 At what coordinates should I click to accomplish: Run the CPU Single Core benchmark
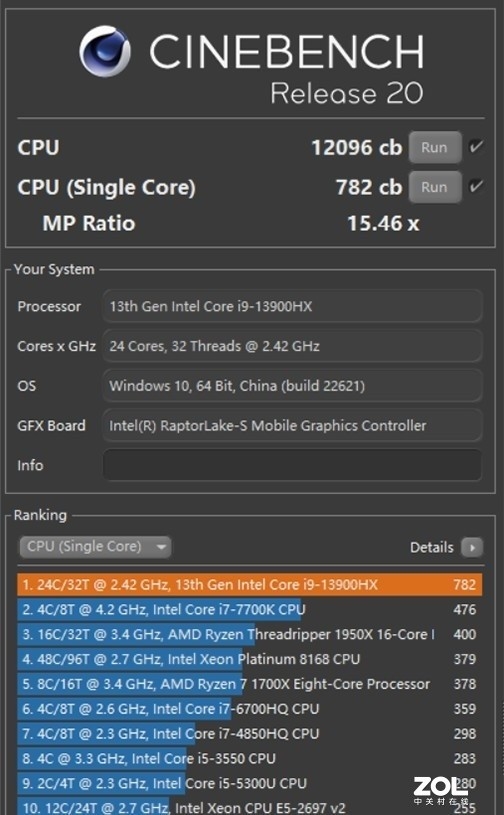[x=435, y=187]
